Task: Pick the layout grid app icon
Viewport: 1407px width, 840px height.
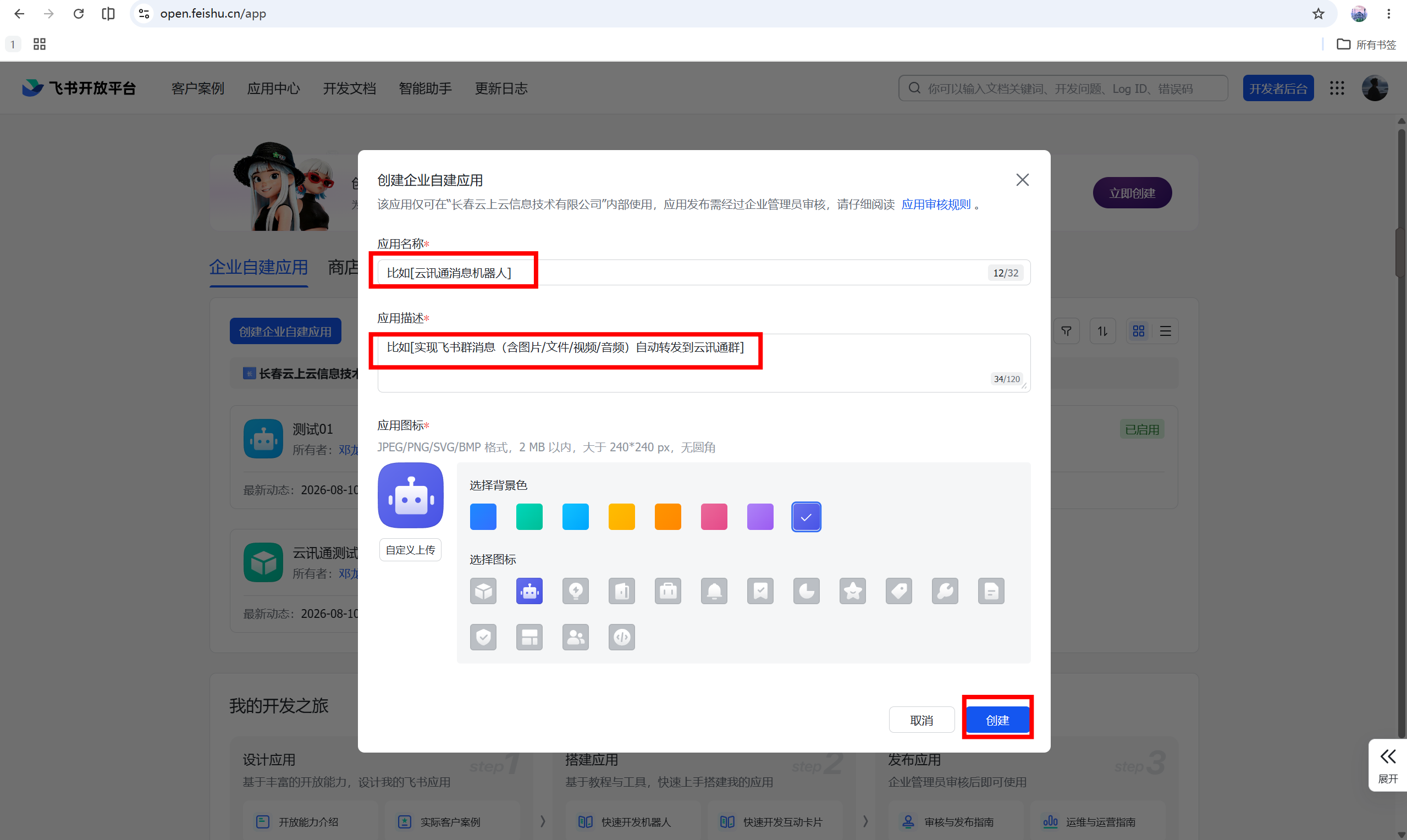Action: click(529, 637)
